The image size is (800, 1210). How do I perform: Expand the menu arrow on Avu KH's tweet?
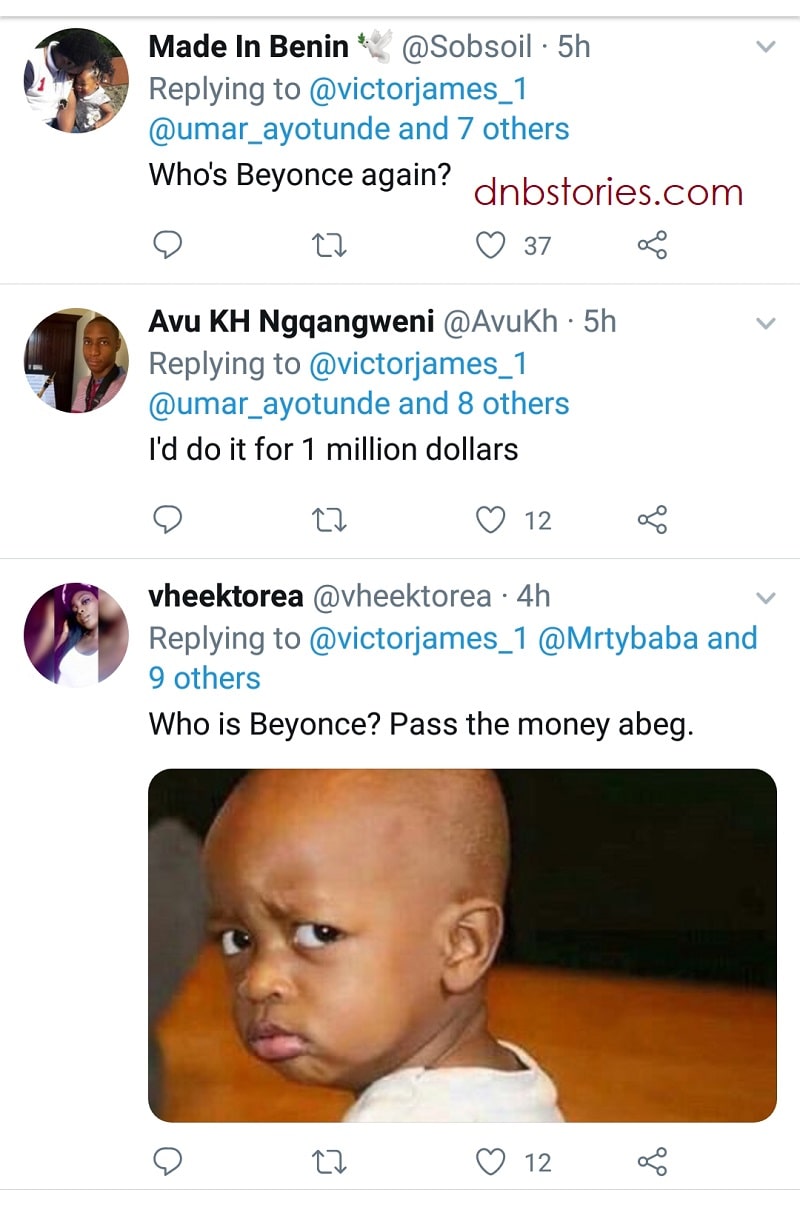(765, 323)
